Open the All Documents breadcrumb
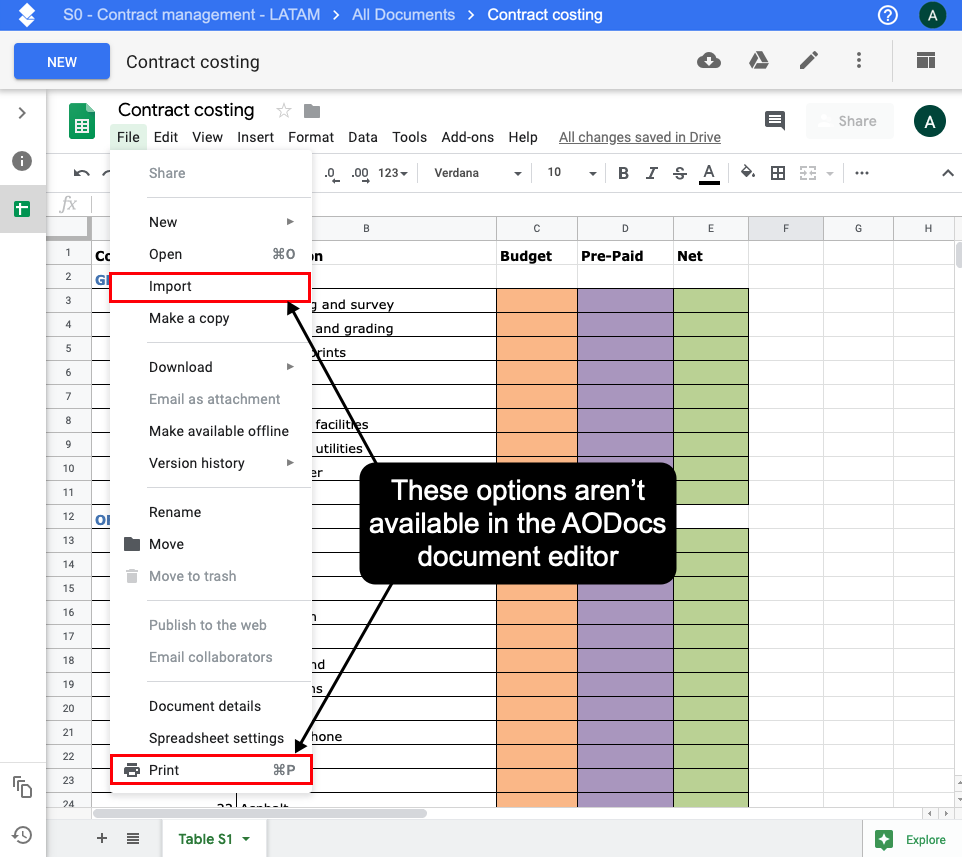The image size is (962, 857). pos(403,15)
